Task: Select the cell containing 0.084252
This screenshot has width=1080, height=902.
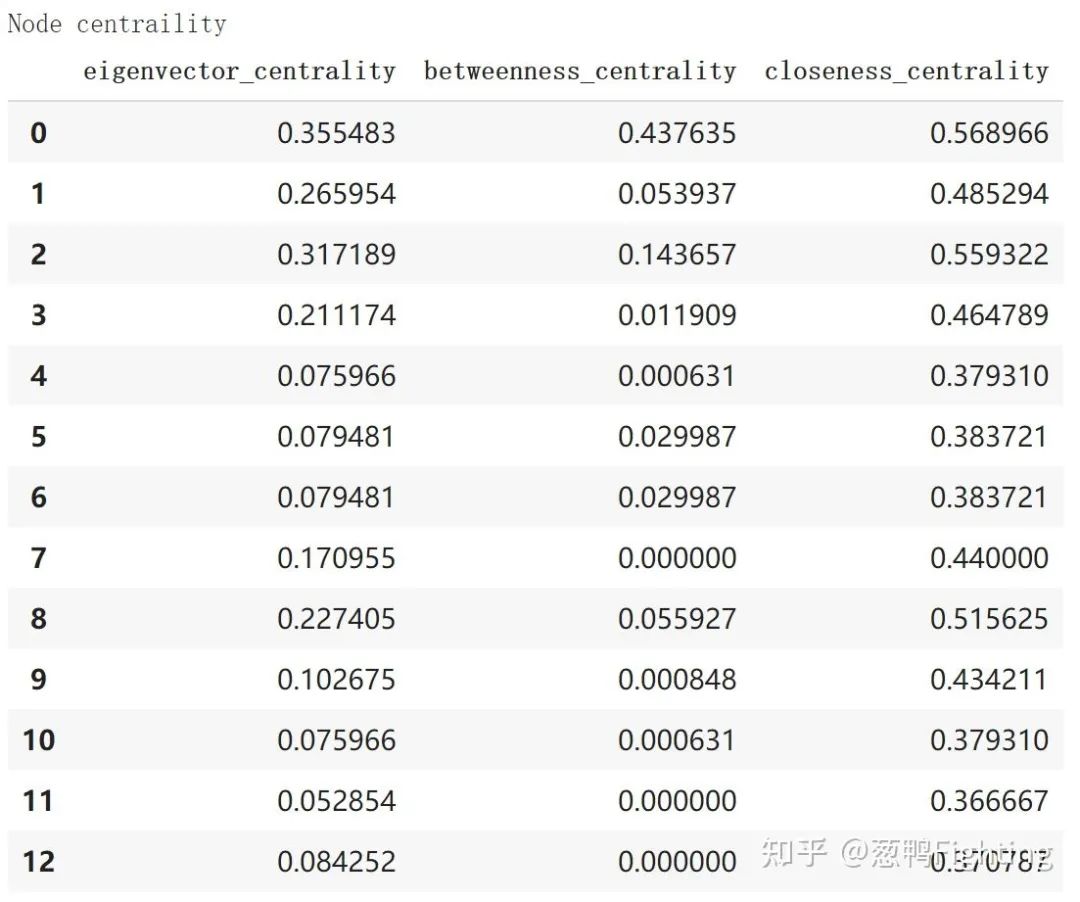Action: coord(336,861)
